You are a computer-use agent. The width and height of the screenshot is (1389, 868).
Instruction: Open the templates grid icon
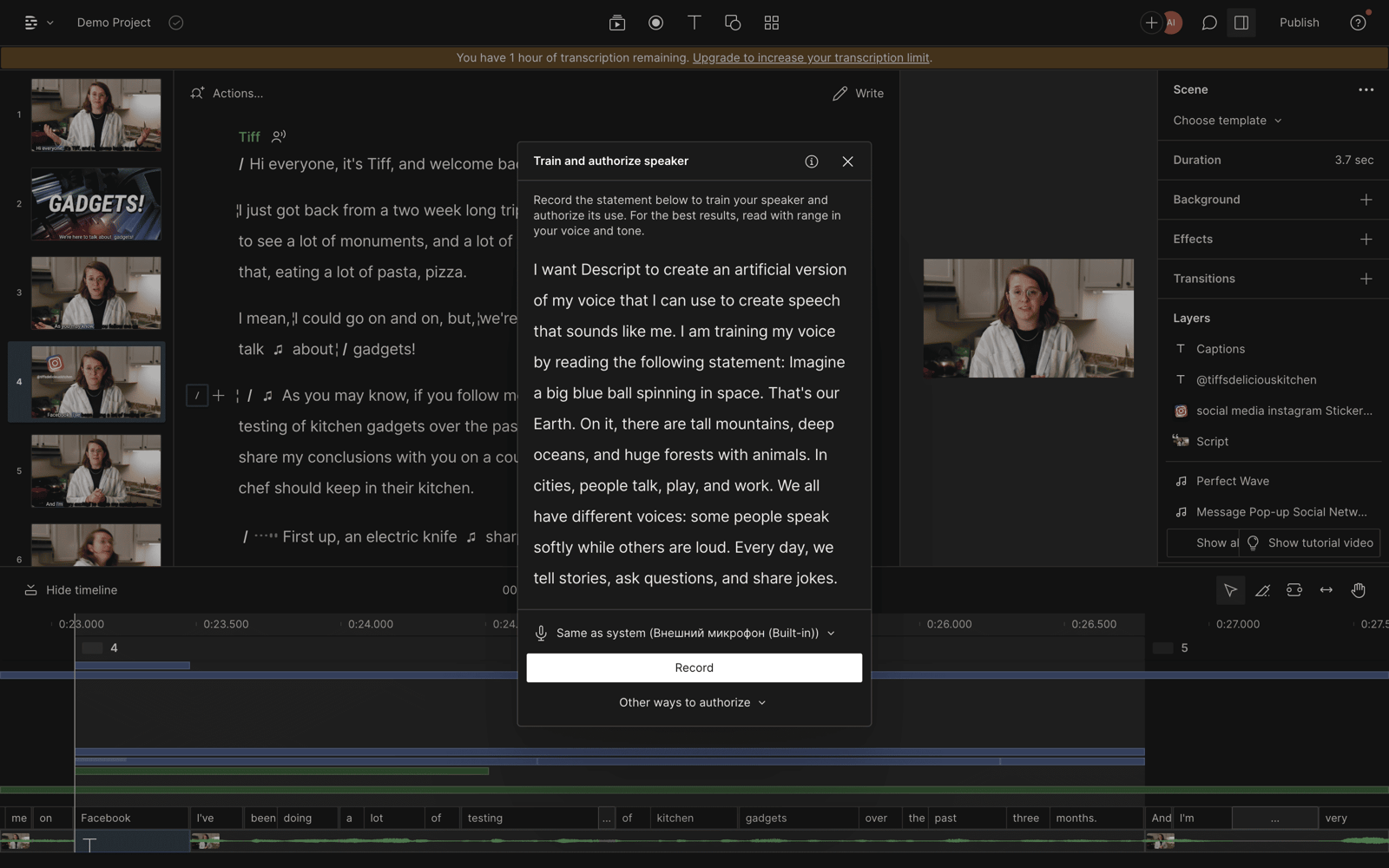tap(772, 23)
